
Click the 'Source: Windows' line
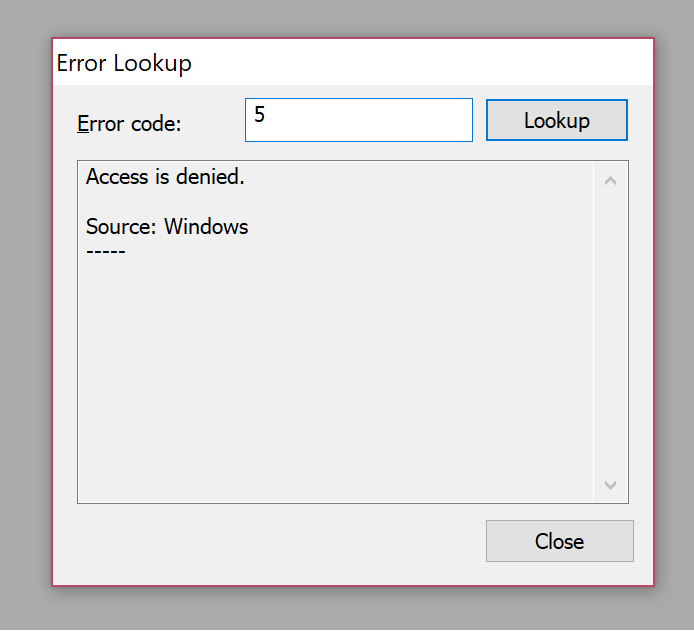tap(167, 226)
